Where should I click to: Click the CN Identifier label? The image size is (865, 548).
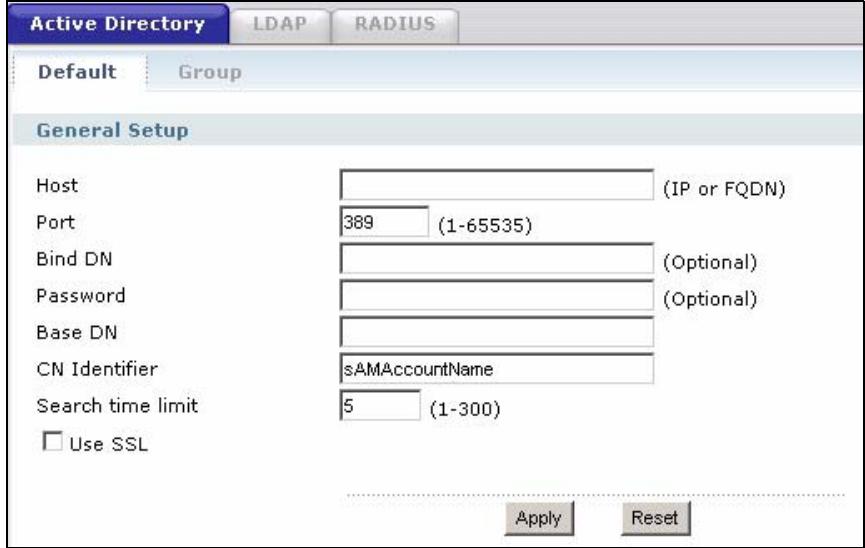pos(97,369)
